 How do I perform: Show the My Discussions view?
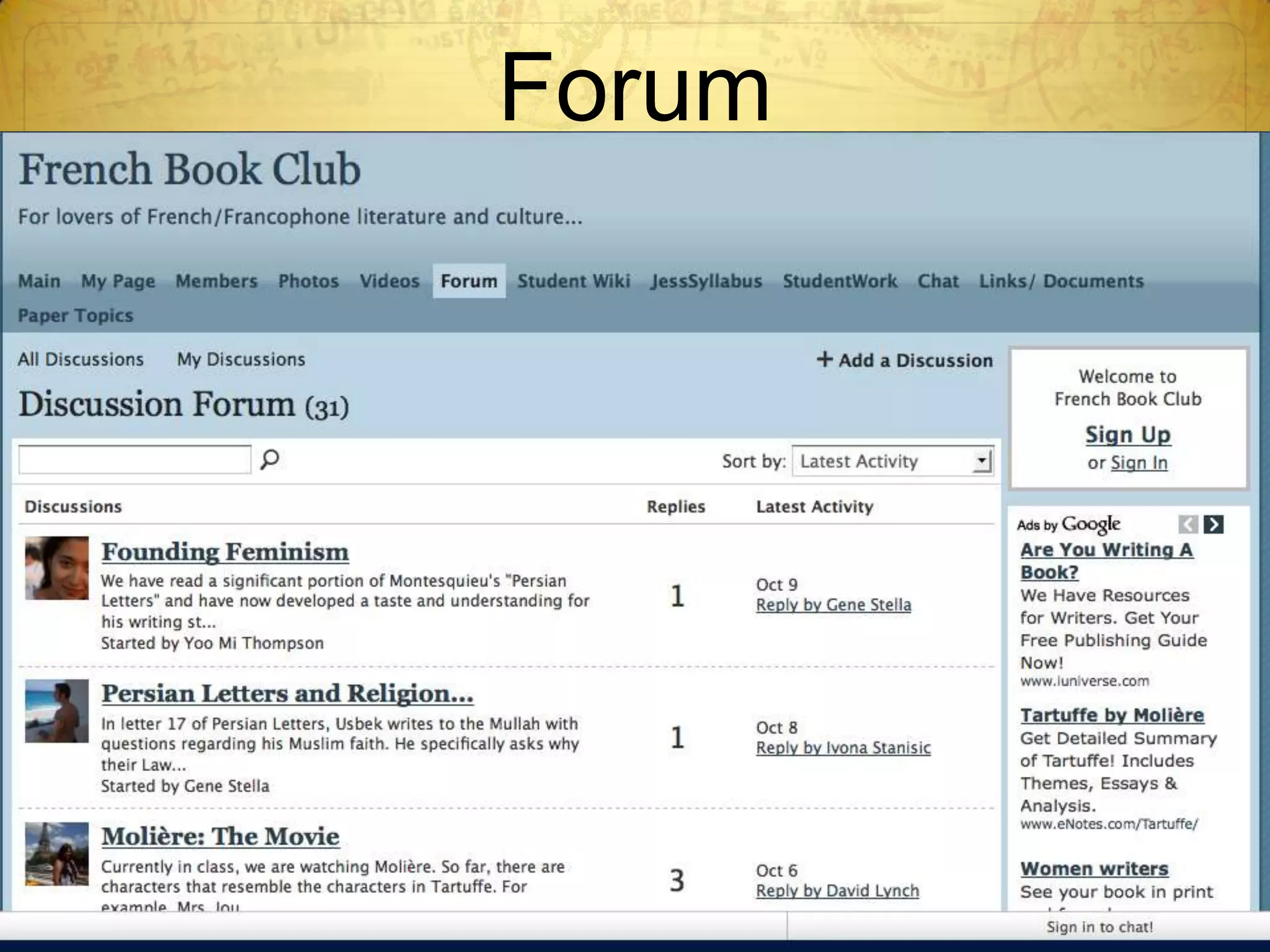(x=241, y=359)
